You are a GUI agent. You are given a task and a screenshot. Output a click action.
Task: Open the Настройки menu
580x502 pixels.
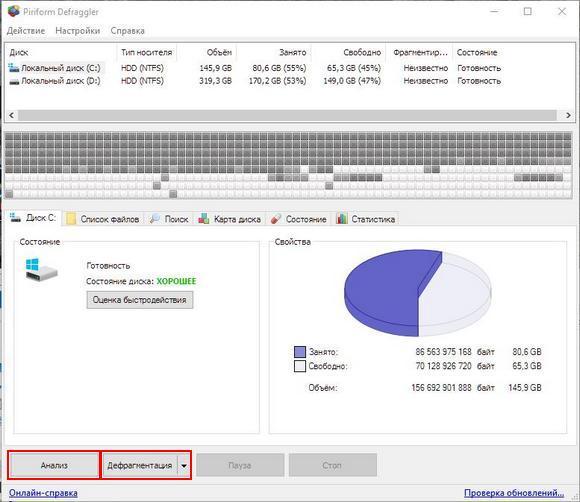click(x=78, y=31)
